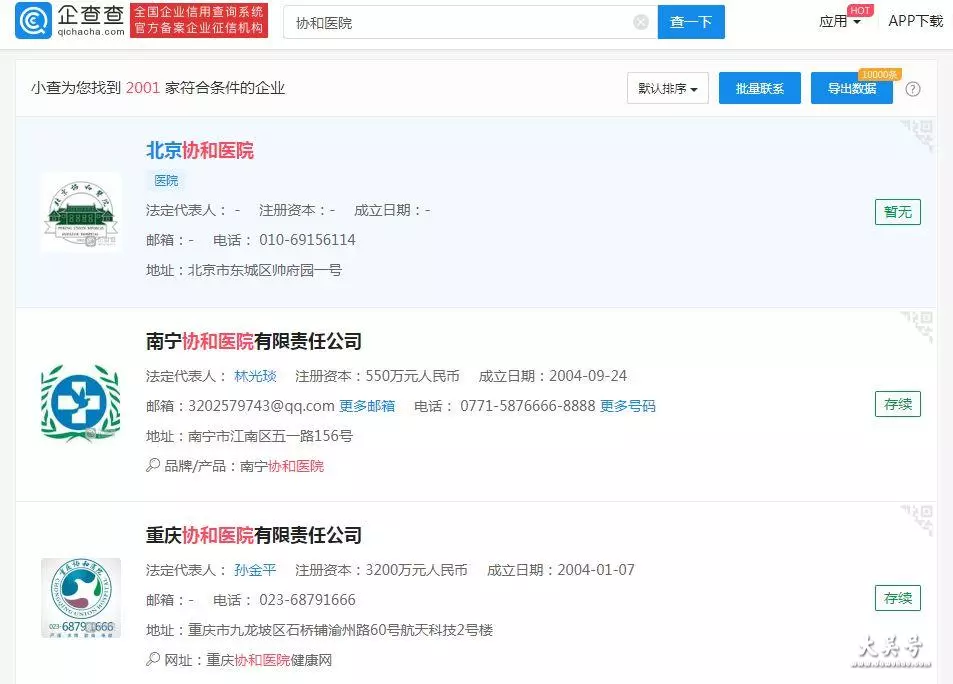The width and height of the screenshot is (953, 684).
Task: Show 更多邮箱 for 南宁协和医院
Action: pos(366,406)
